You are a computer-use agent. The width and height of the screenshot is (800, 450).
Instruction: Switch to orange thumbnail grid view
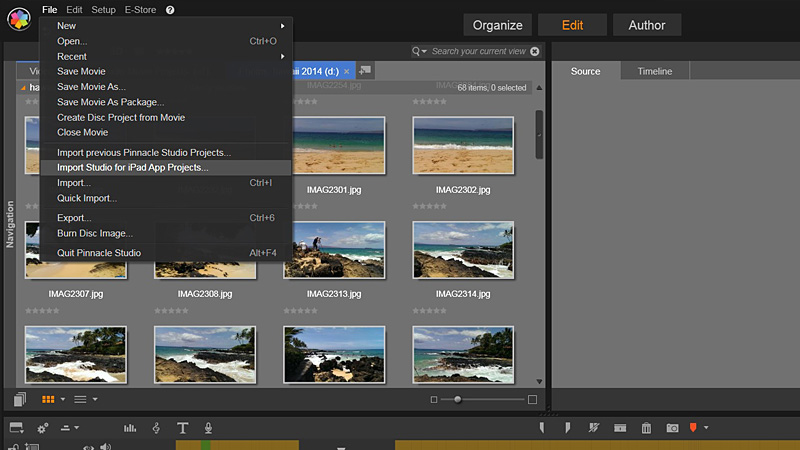pos(47,399)
